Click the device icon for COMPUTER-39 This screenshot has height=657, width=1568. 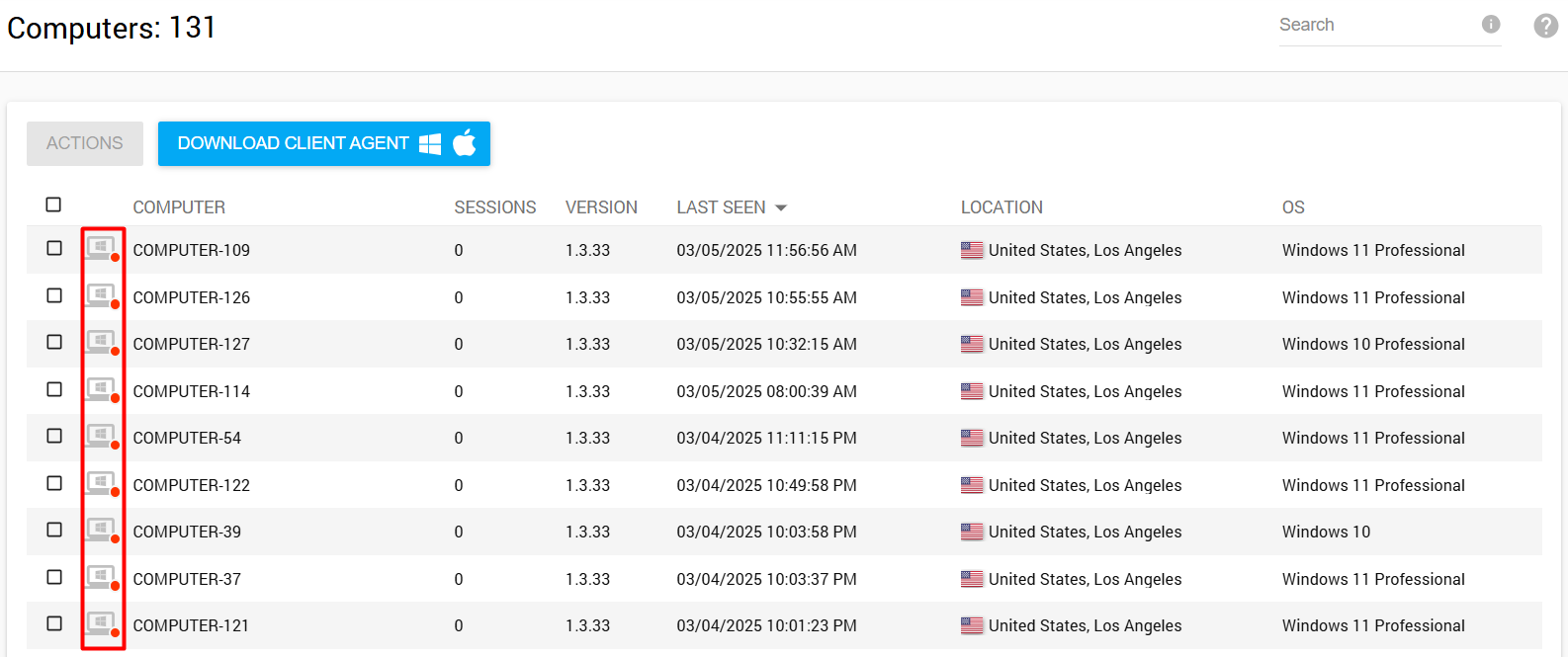pos(102,531)
